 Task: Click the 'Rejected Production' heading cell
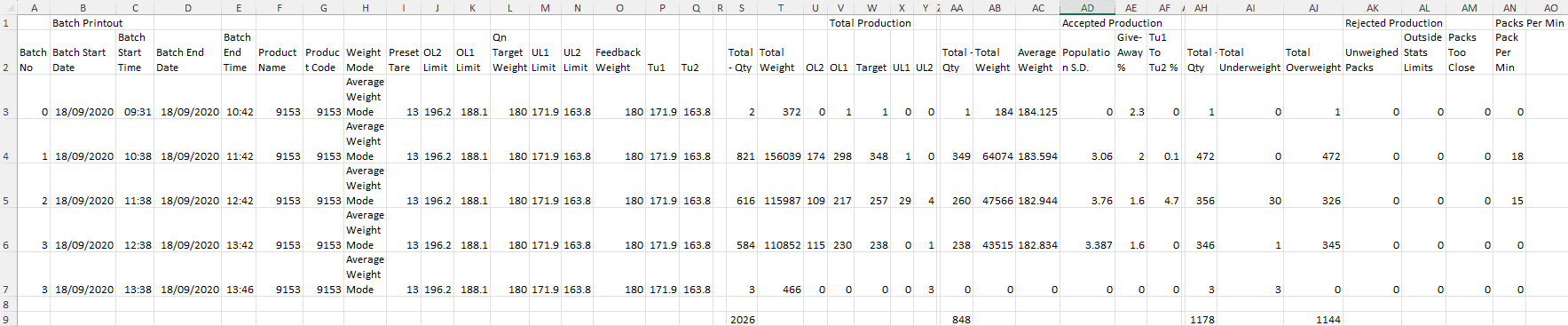coord(1393,23)
